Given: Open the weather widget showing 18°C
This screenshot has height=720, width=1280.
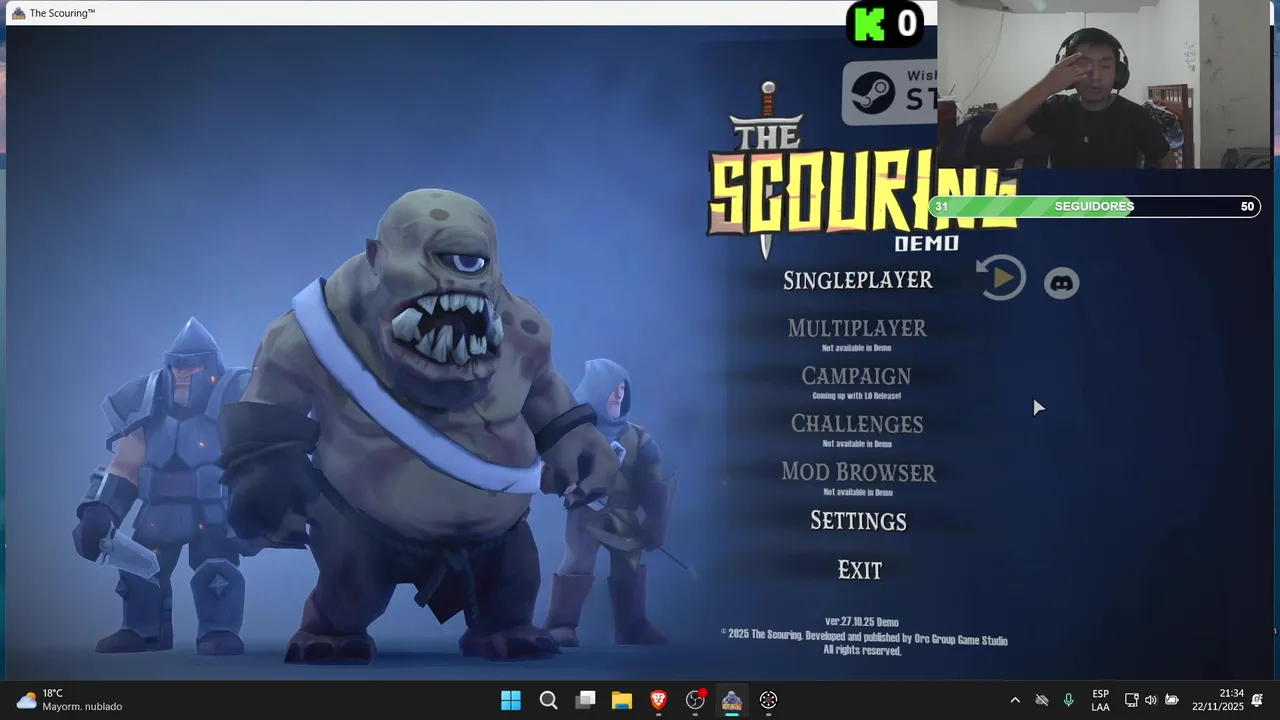Looking at the screenshot, I should tap(70, 700).
